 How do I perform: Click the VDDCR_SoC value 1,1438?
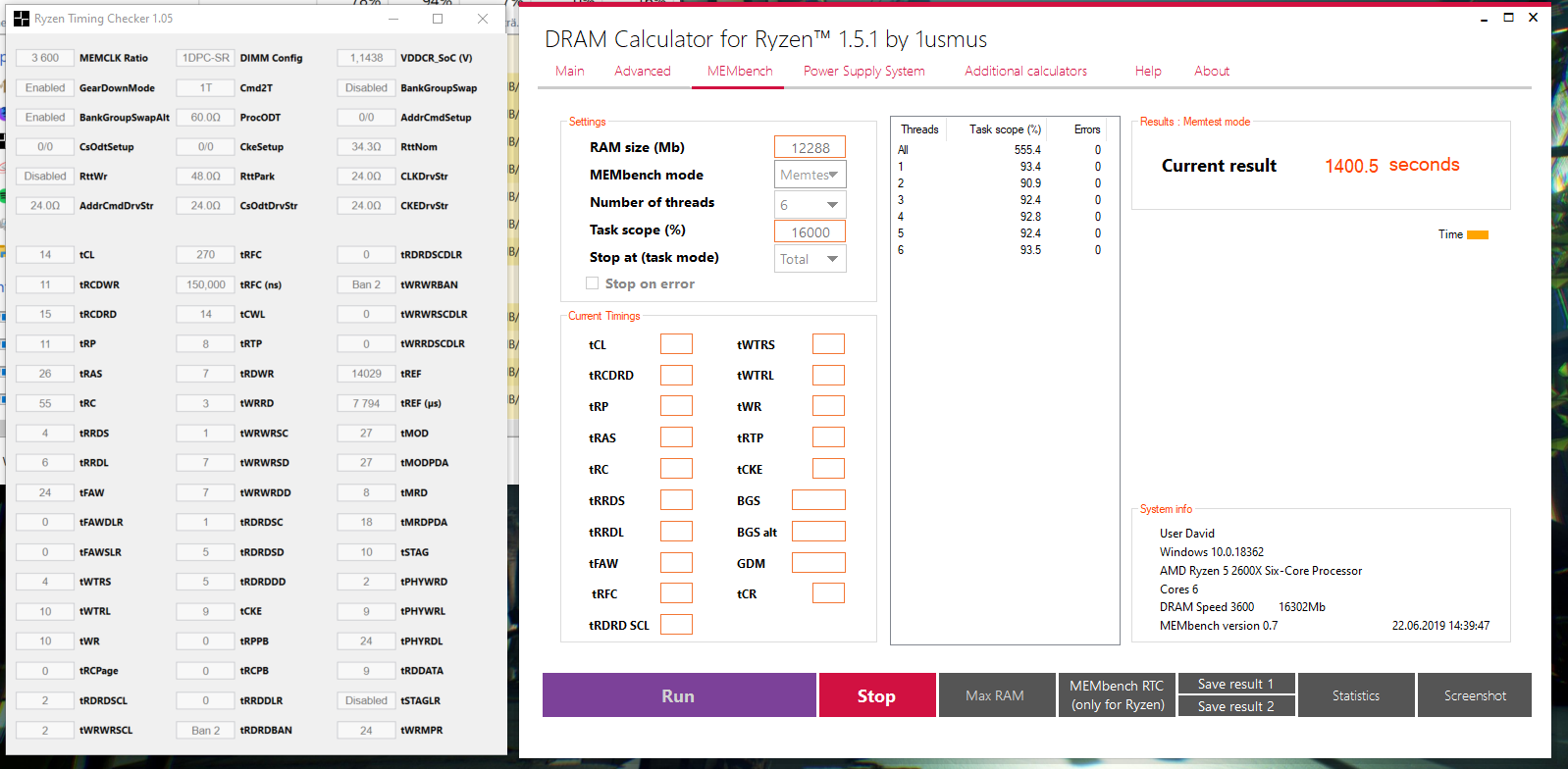click(366, 58)
